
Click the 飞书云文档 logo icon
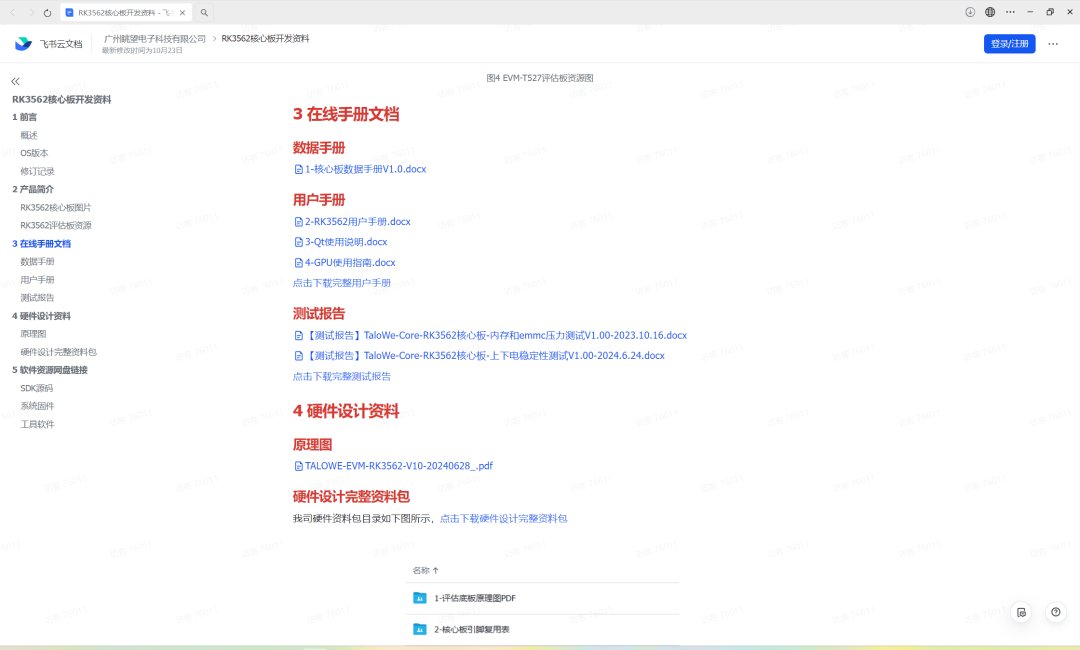pyautogui.click(x=24, y=44)
